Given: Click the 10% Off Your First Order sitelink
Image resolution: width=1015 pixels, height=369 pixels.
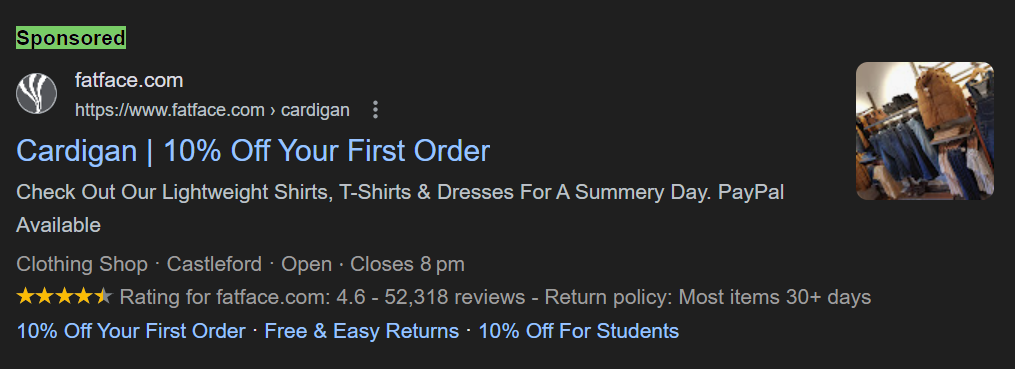Looking at the screenshot, I should coord(131,331).
